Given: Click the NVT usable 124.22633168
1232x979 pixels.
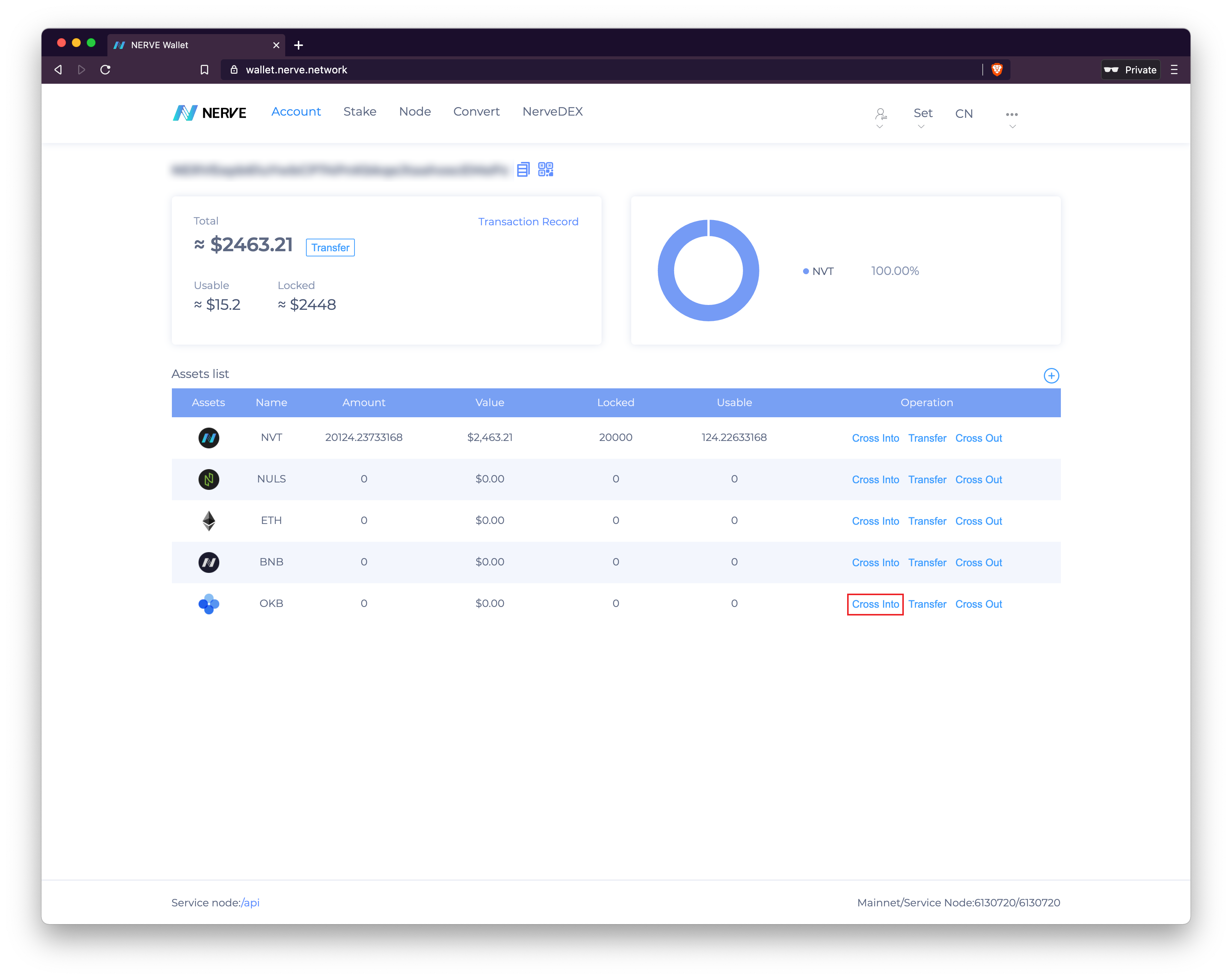Looking at the screenshot, I should (734, 438).
